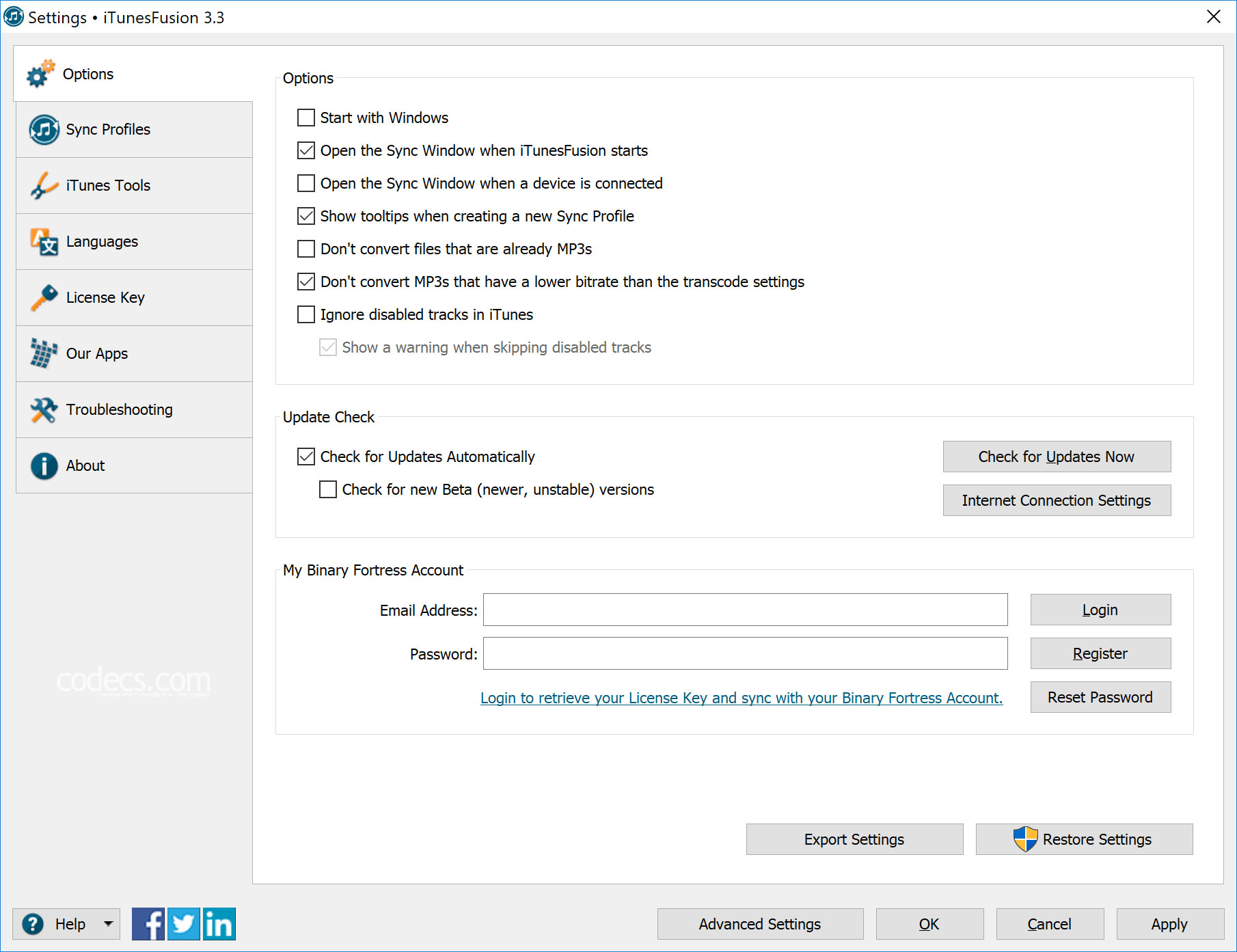Close the Settings window
1237x952 pixels.
1214,16
